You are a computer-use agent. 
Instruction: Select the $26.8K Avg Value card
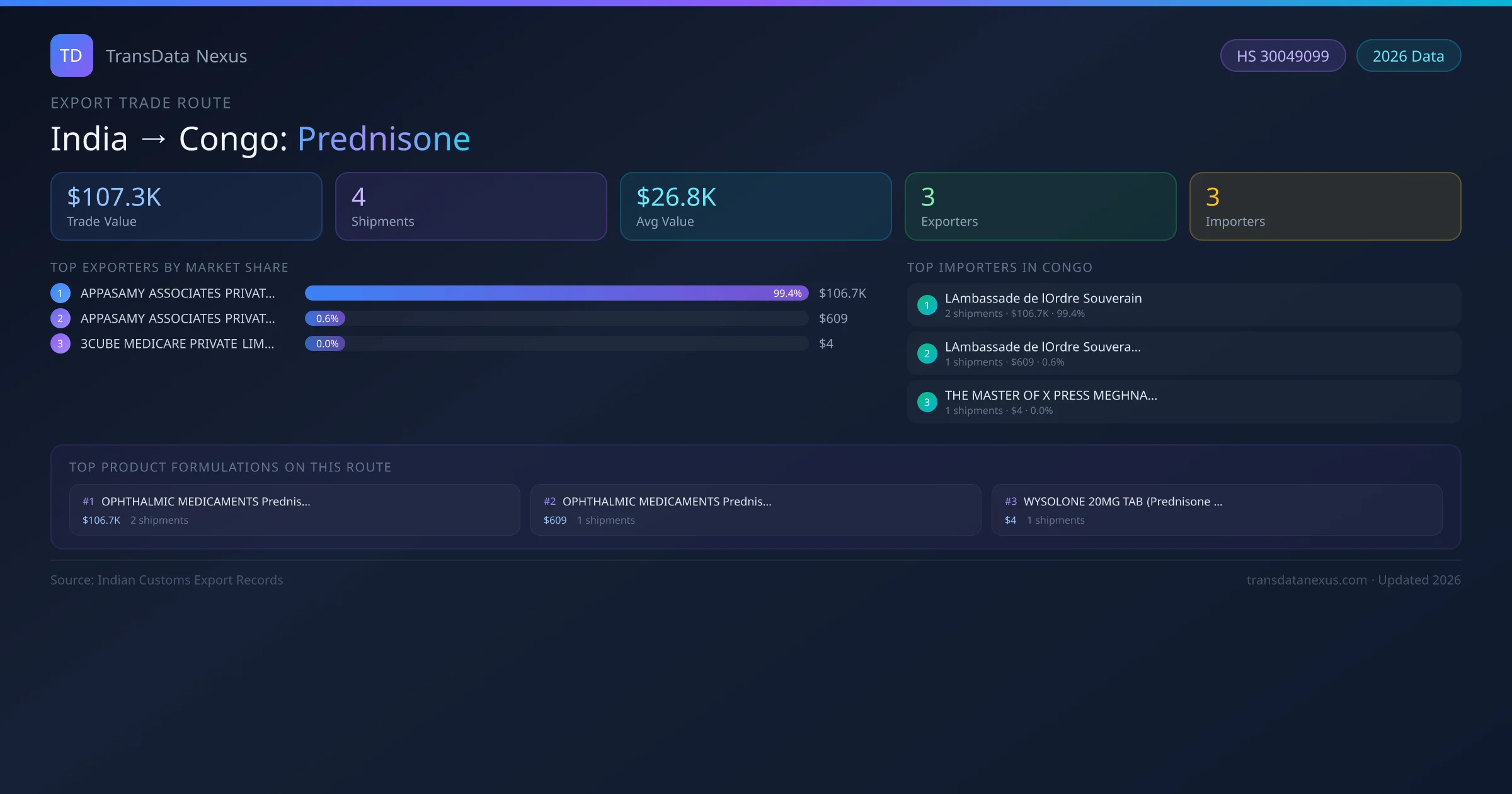point(755,207)
